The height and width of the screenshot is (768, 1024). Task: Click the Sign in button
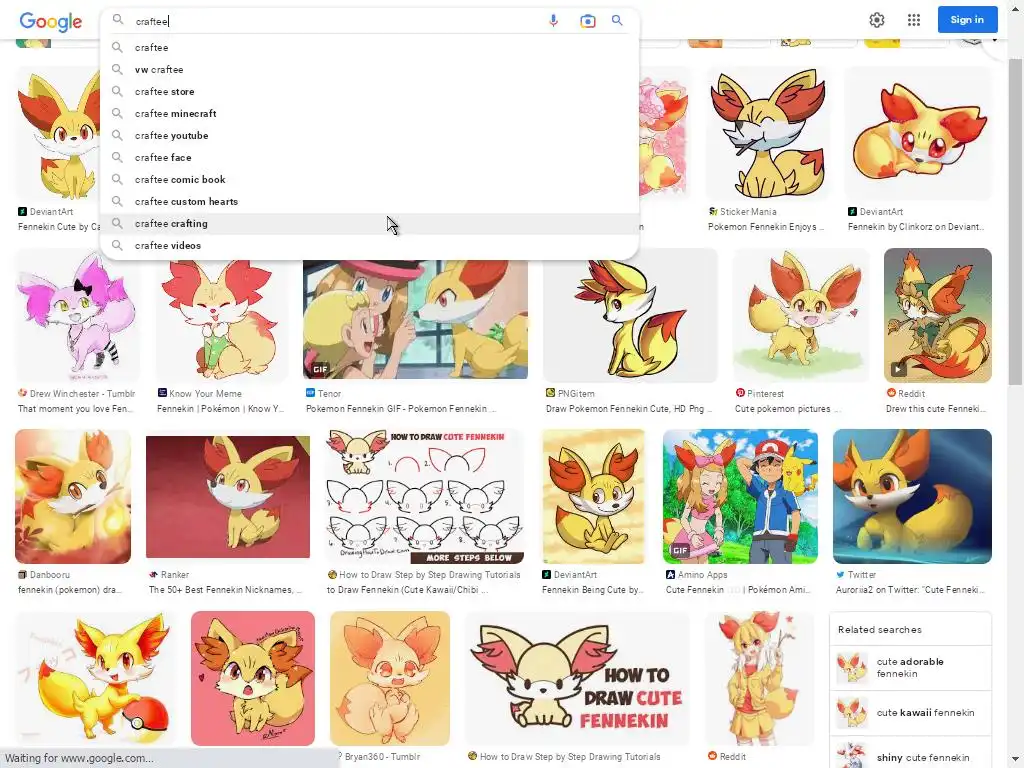967,20
